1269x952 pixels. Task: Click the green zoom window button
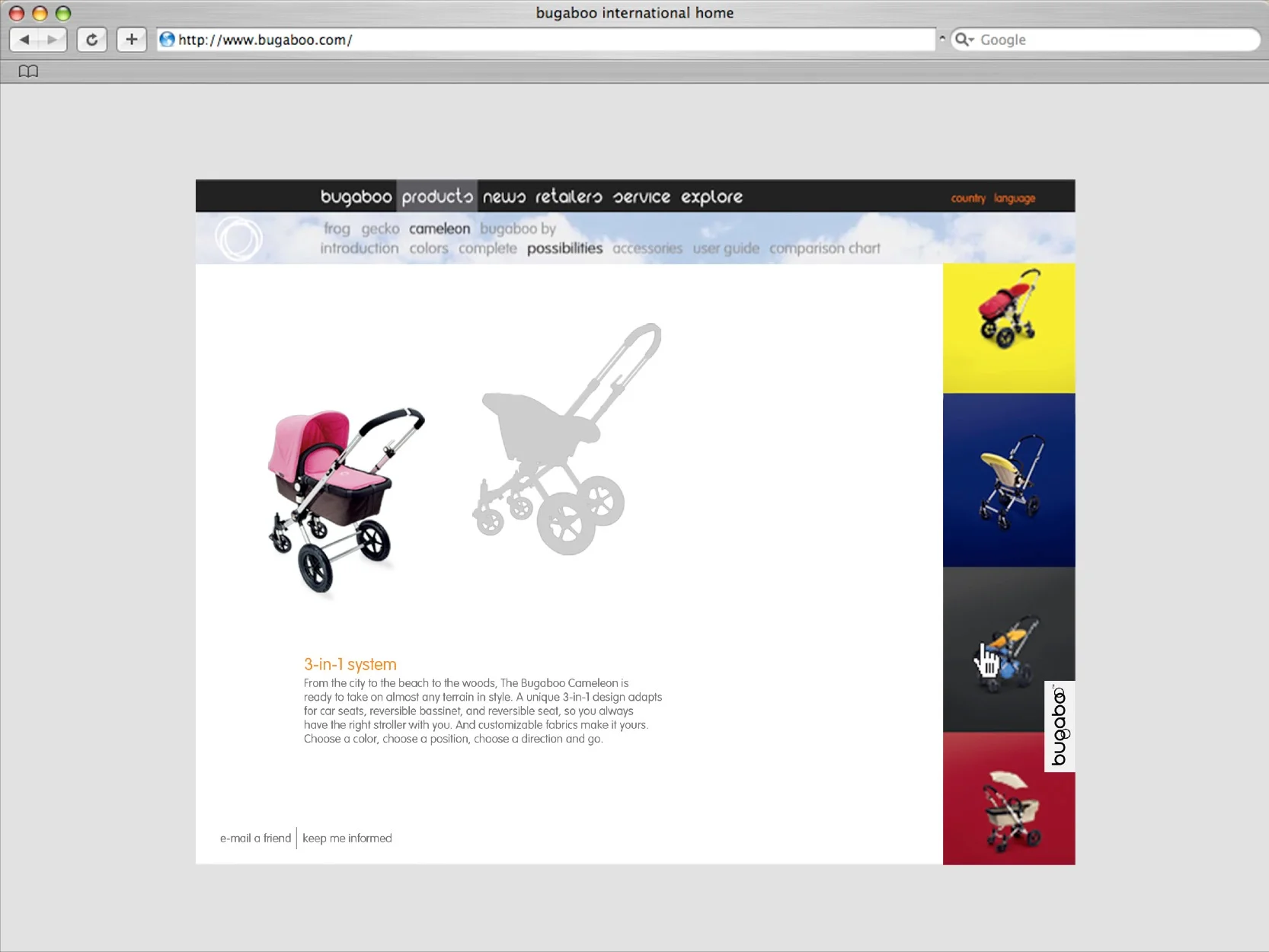(x=63, y=13)
